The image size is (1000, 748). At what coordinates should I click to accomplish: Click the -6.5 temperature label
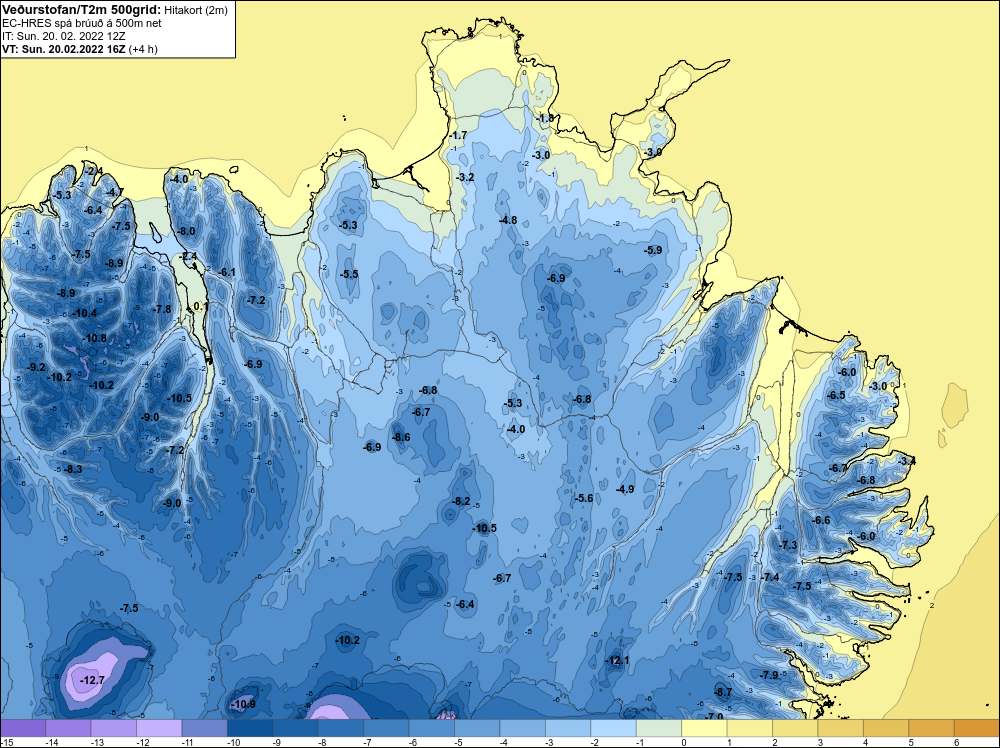point(836,395)
